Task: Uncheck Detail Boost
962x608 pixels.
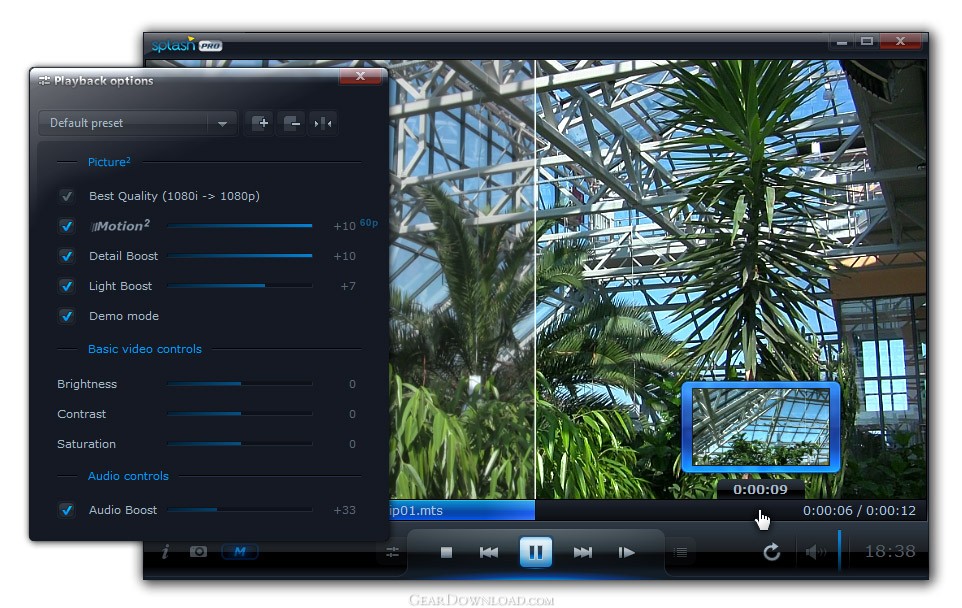Action: [66, 256]
